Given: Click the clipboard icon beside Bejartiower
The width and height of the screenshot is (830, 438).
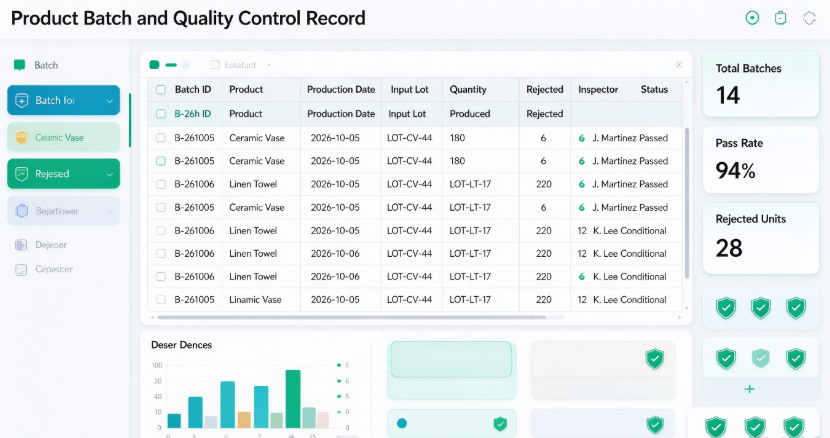Looking at the screenshot, I should [22, 211].
